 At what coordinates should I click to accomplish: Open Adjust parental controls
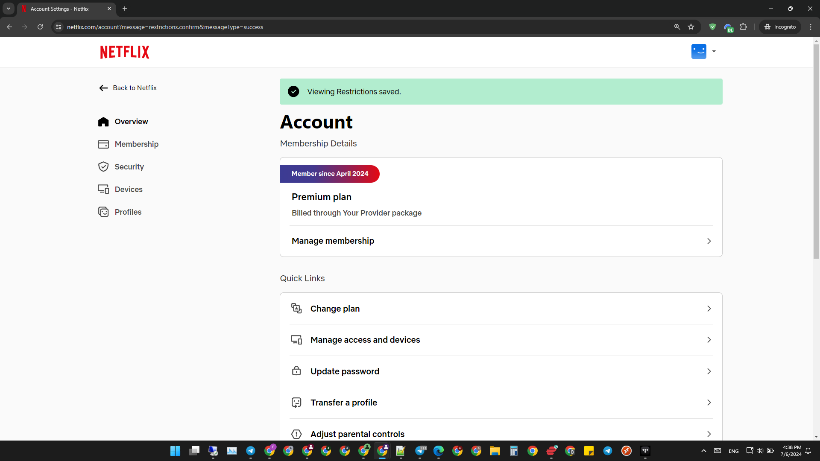coord(501,433)
